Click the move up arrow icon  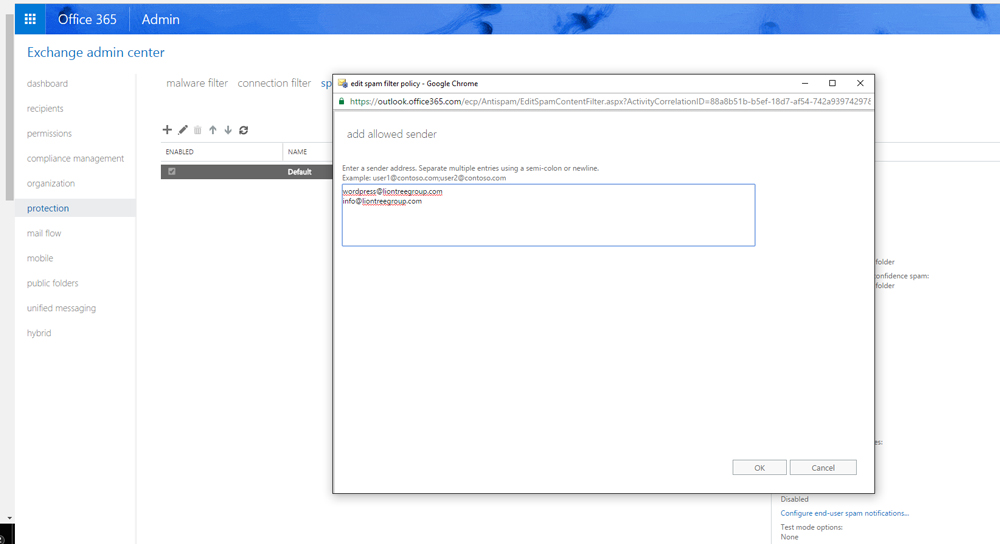(213, 130)
